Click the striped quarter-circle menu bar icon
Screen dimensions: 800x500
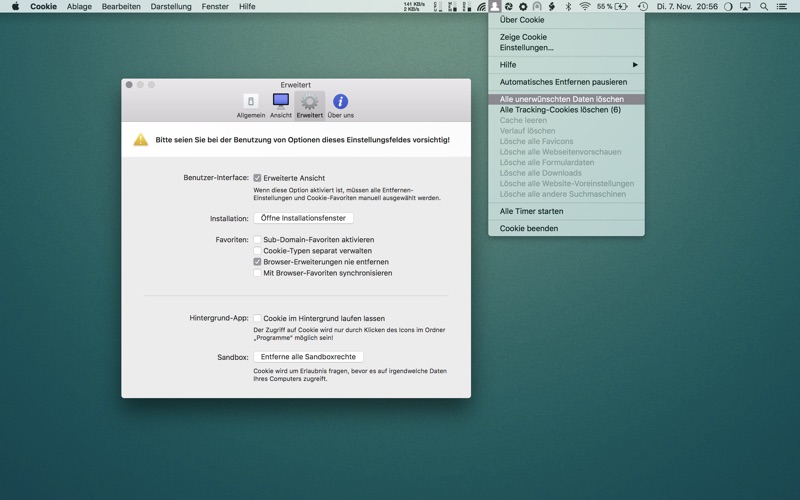(x=481, y=6)
